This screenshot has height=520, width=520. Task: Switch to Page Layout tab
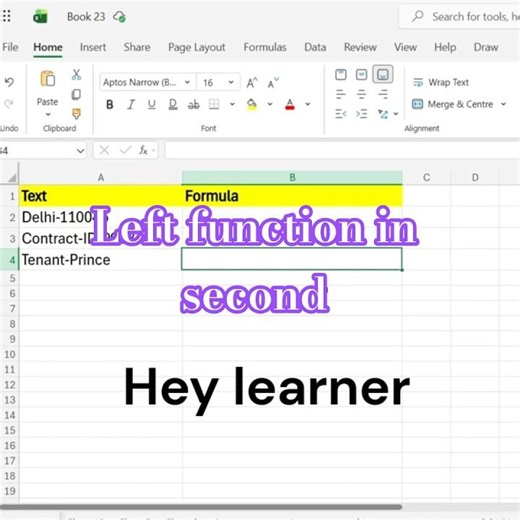[x=197, y=47]
